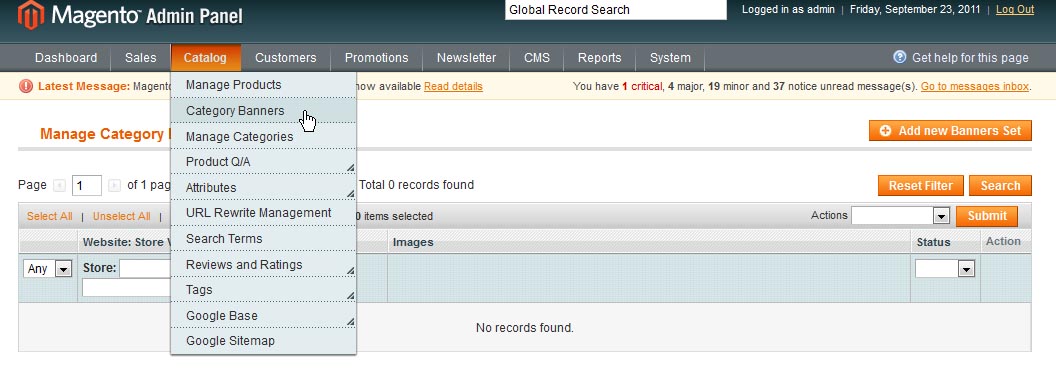Open the Promotions menu

[376, 58]
